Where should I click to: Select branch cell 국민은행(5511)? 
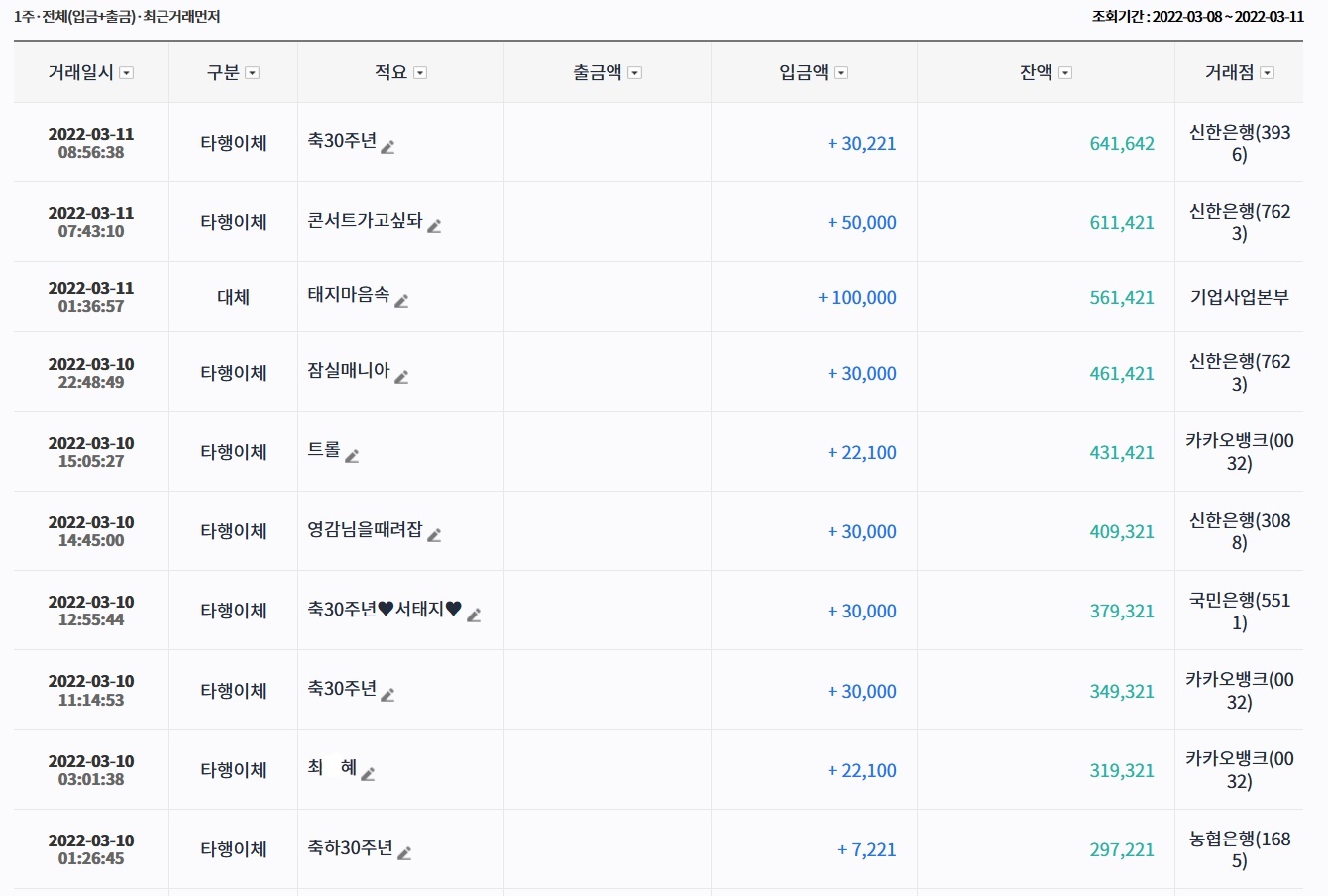coord(1240,612)
